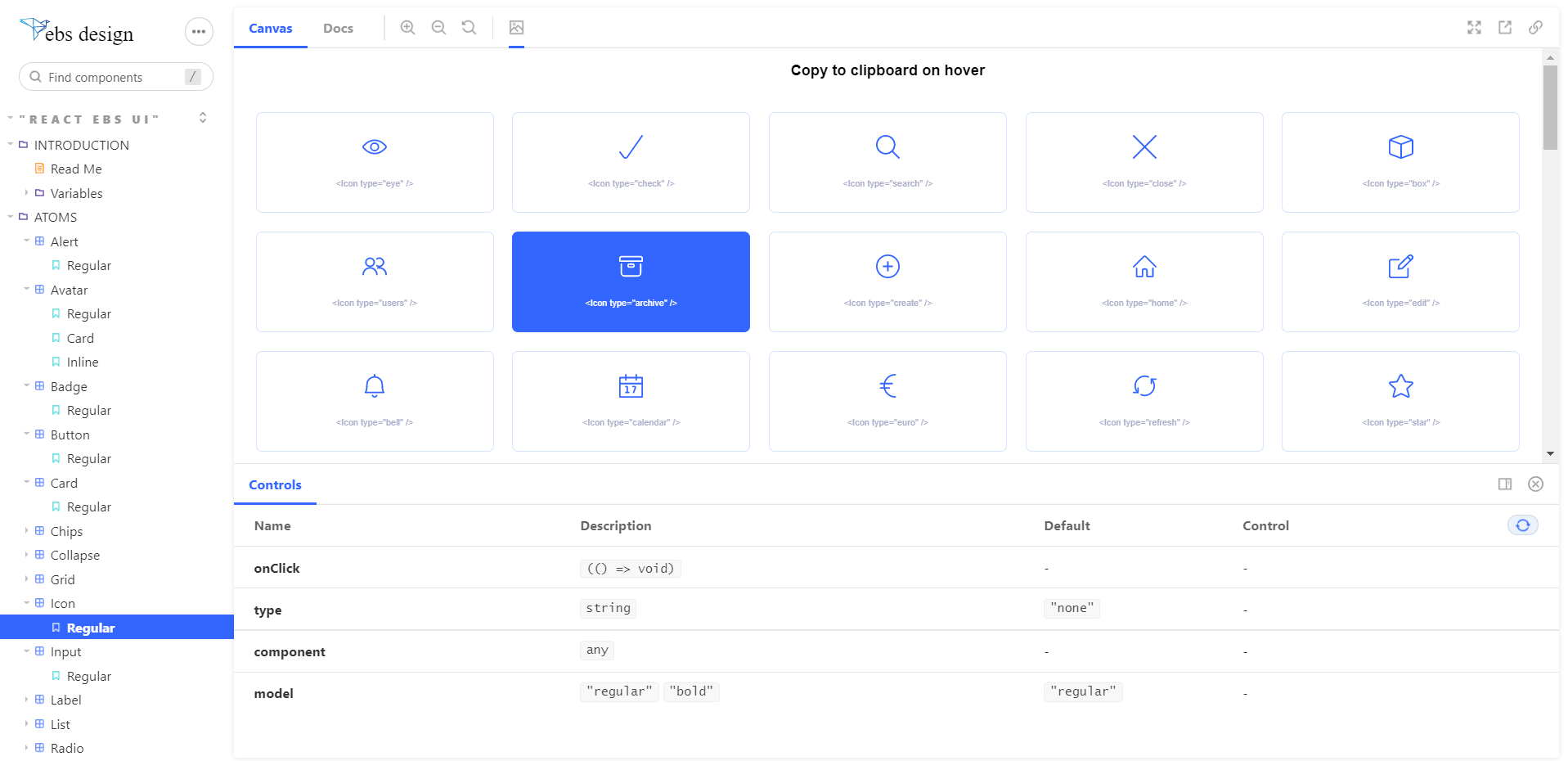This screenshot has height=761, width=1568.
Task: Click the highlighted archive icon card
Action: [x=631, y=281]
